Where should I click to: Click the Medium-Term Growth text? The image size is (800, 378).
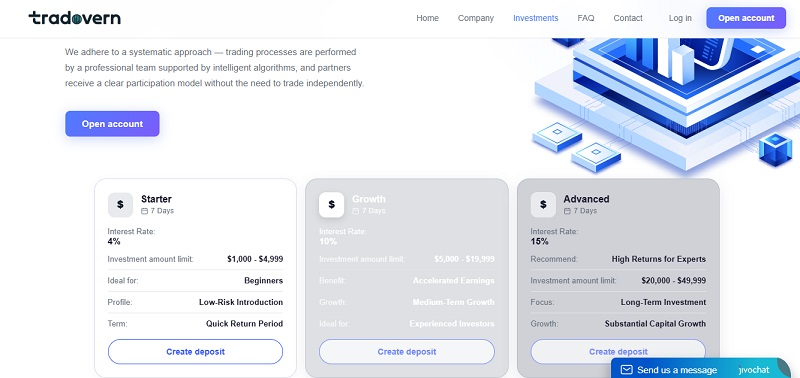pos(454,302)
